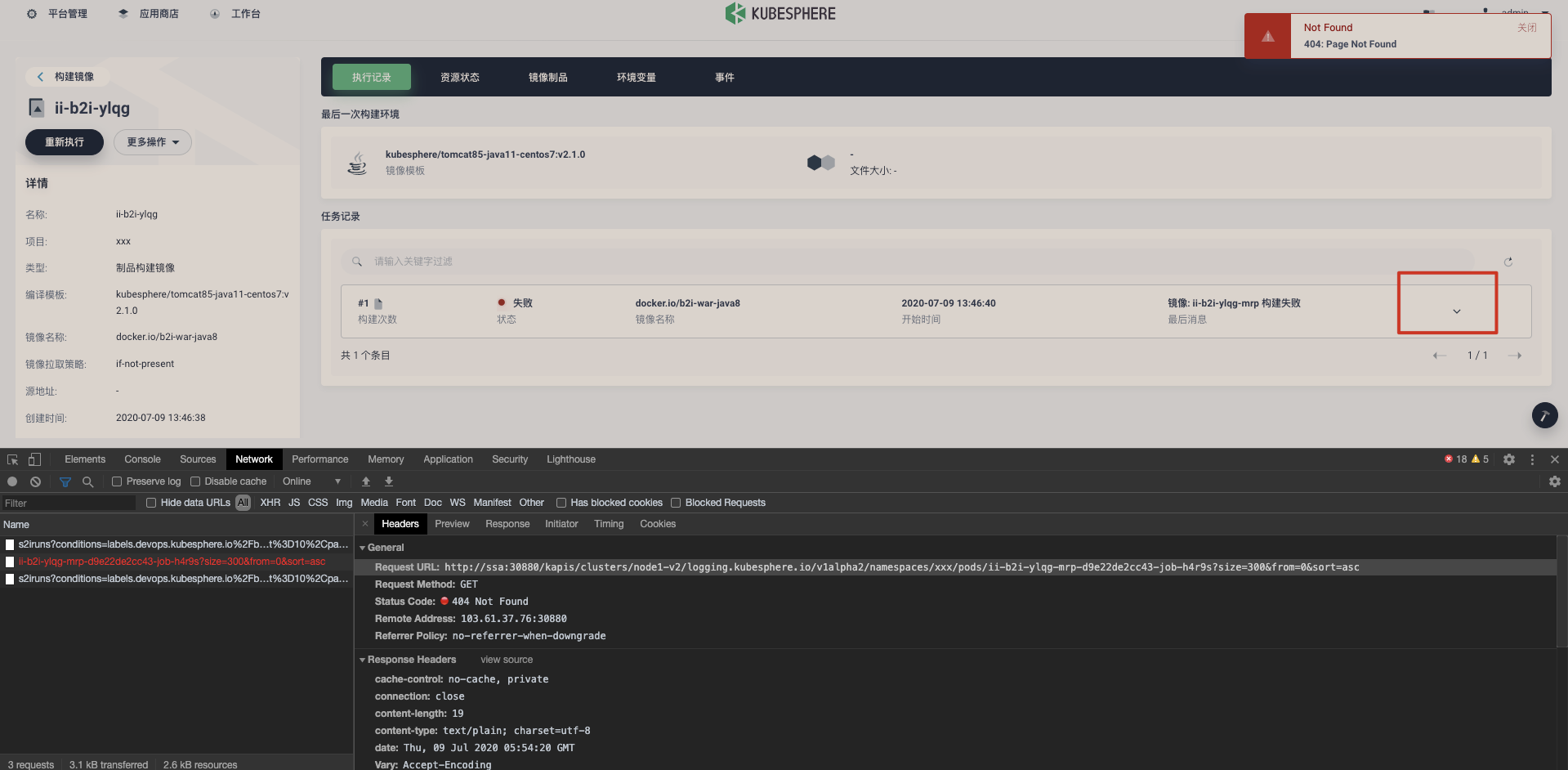
Task: Expand the failed build record with the chevron
Action: [1456, 311]
